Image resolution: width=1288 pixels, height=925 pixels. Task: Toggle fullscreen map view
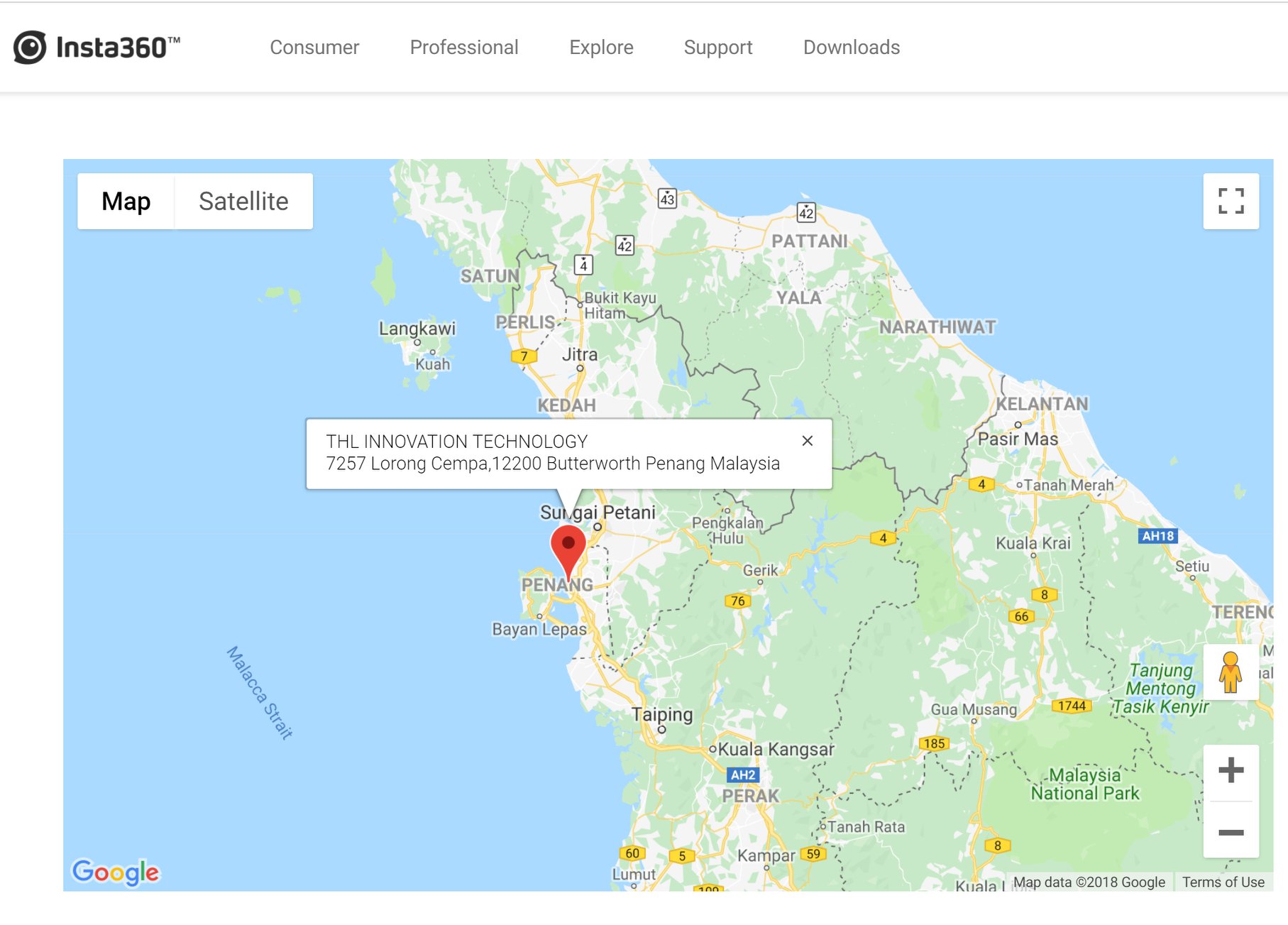[1231, 201]
